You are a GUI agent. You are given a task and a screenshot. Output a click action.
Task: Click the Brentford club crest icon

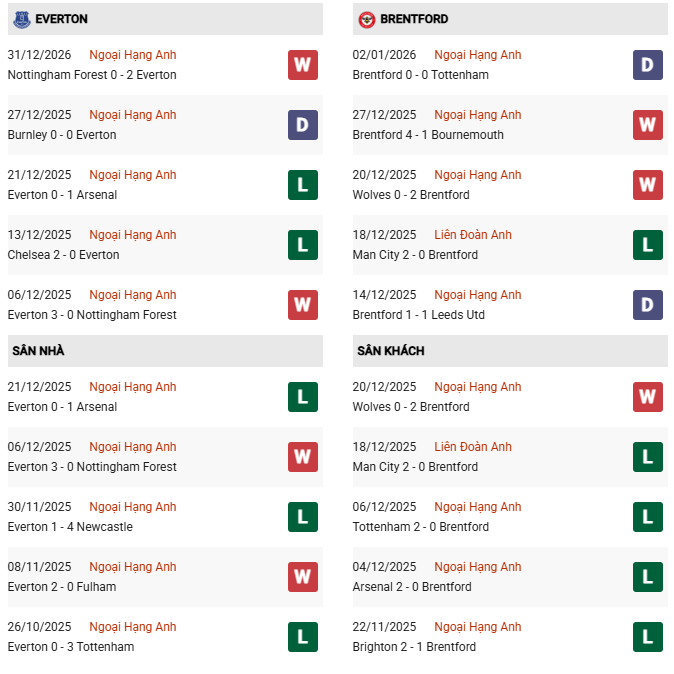tap(367, 19)
